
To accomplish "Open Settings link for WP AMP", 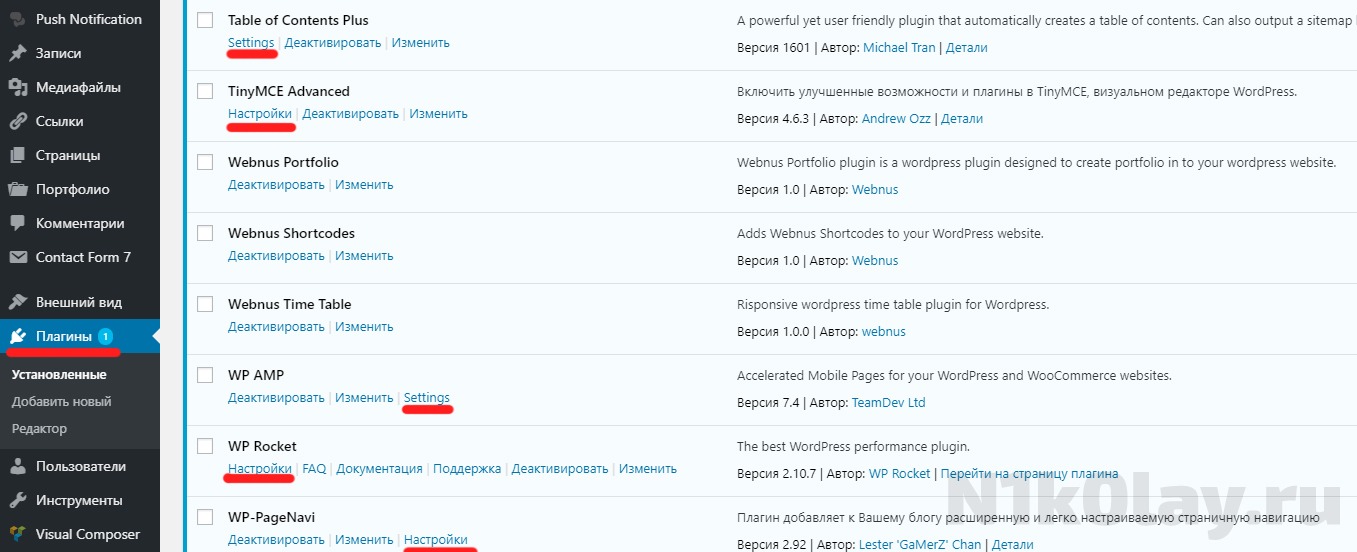I will pyautogui.click(x=427, y=398).
